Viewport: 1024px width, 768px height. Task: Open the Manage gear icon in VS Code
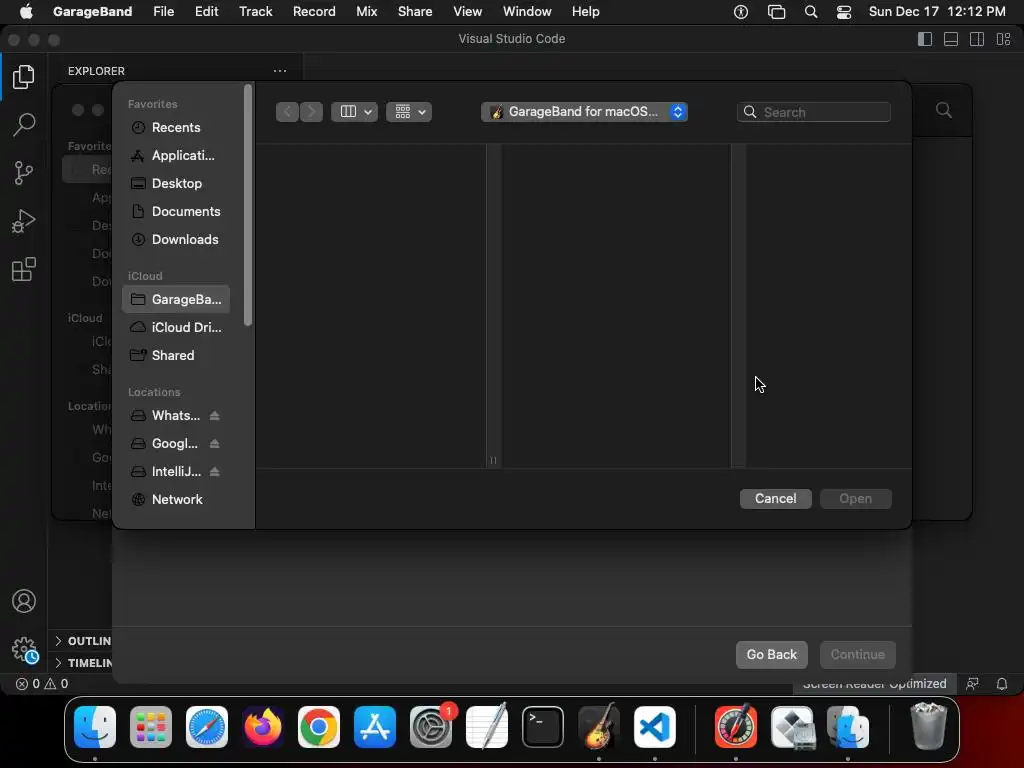[x=25, y=650]
